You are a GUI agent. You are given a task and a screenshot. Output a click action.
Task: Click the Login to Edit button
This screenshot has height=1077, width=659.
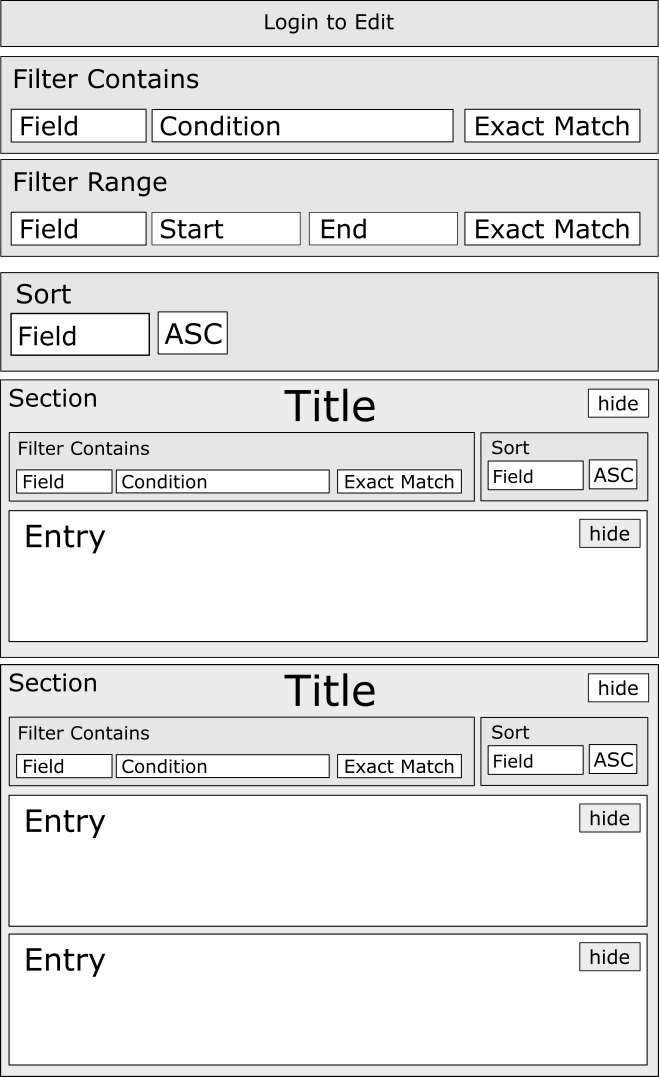tap(329, 22)
